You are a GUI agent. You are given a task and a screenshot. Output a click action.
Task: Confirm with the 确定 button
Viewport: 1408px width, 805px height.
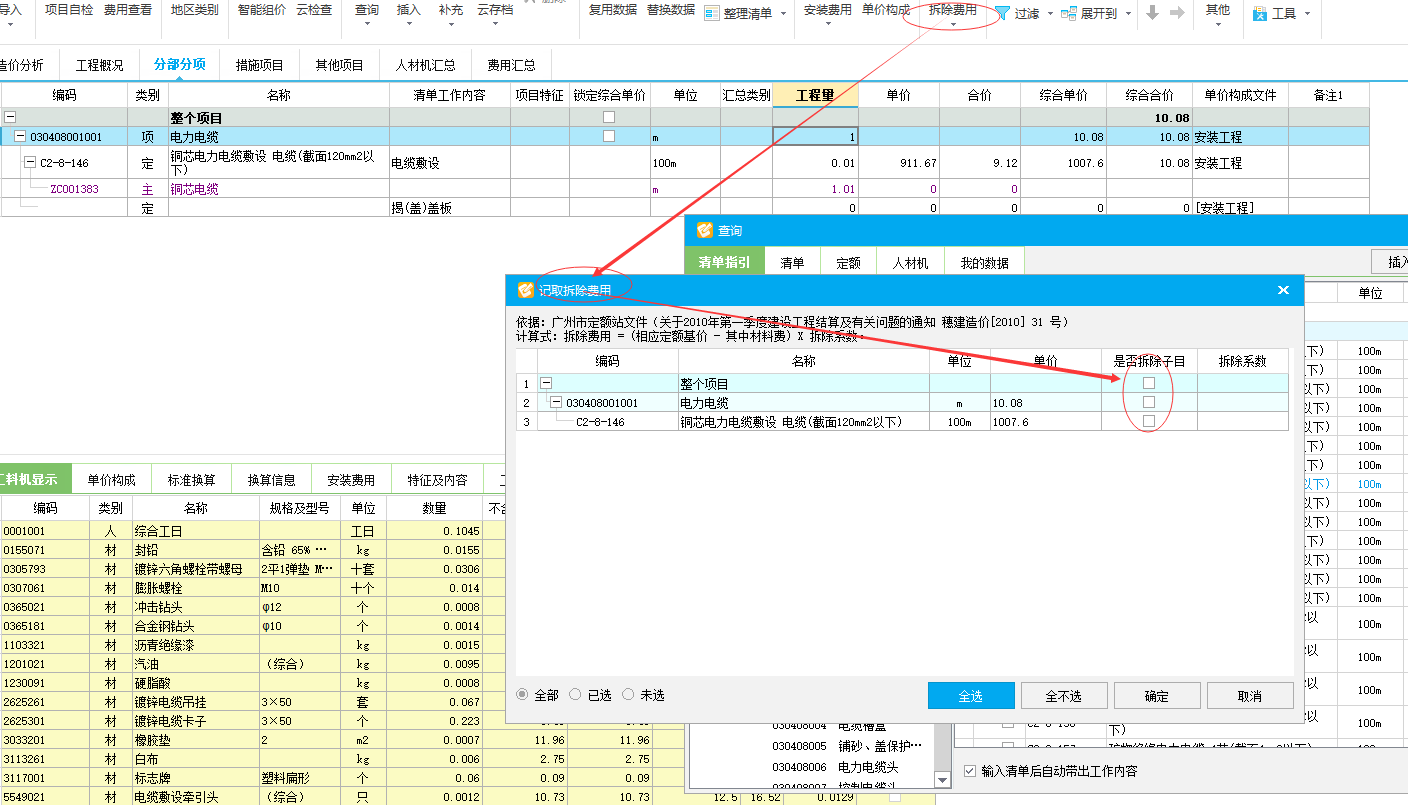[x=1157, y=696]
